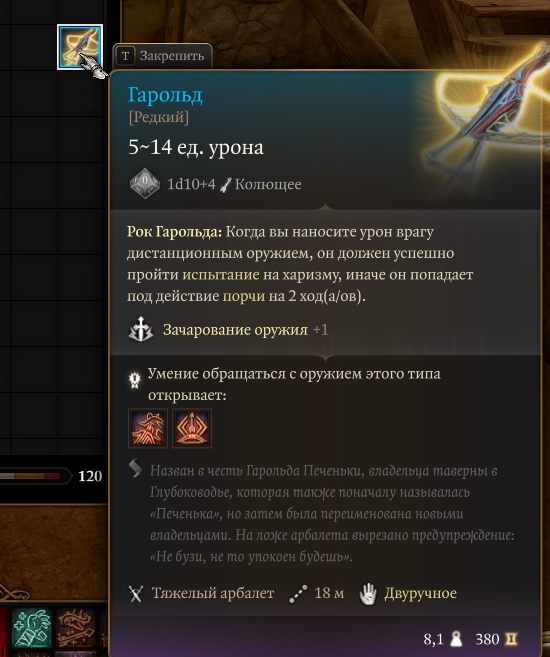550x657 pixels.
Task: Click the d10 damage dice icon
Action: tap(145, 184)
